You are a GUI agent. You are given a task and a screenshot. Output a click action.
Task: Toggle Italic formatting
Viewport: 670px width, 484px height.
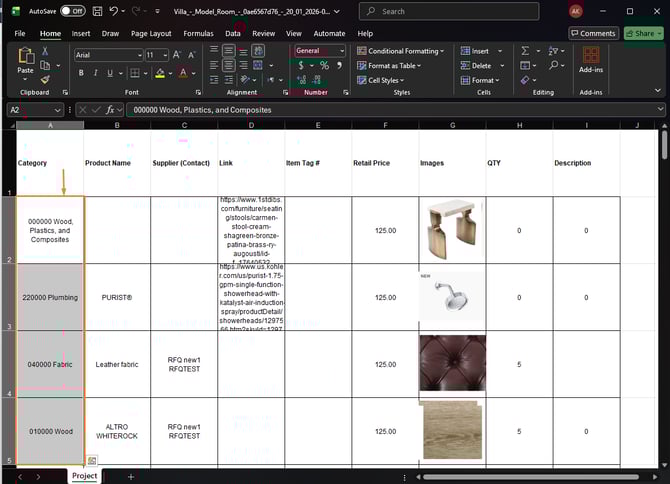(x=95, y=73)
